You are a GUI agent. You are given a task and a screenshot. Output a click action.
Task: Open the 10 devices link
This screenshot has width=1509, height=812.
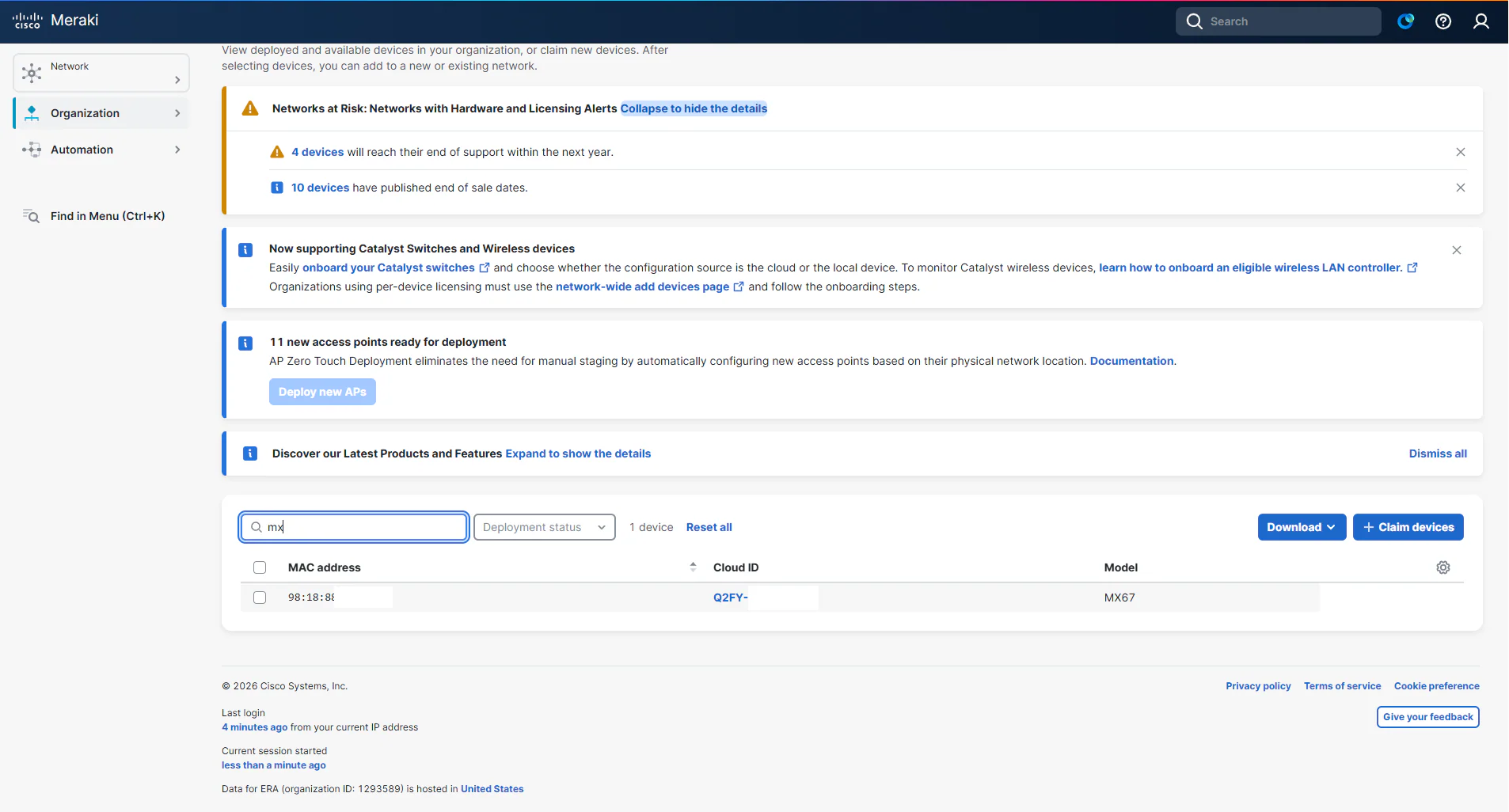[320, 188]
